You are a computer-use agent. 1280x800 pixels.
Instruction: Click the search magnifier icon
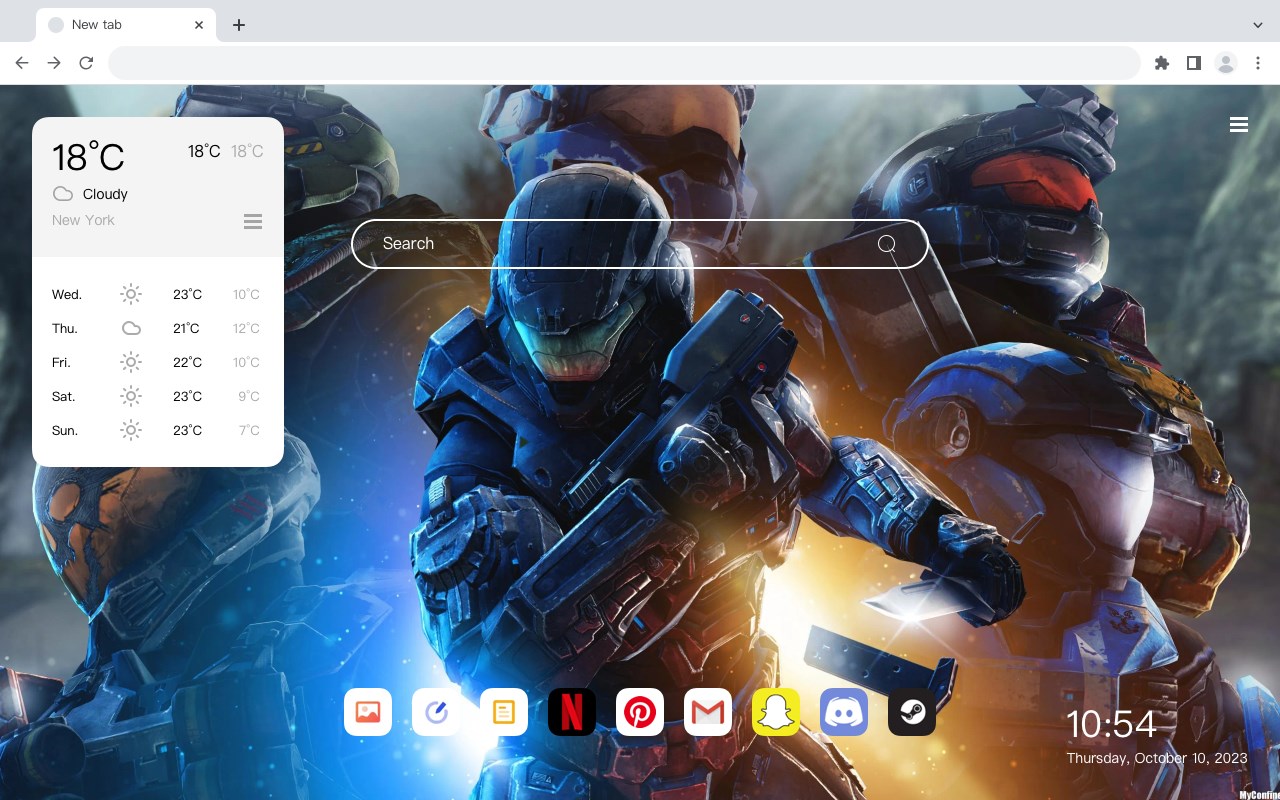pos(887,244)
